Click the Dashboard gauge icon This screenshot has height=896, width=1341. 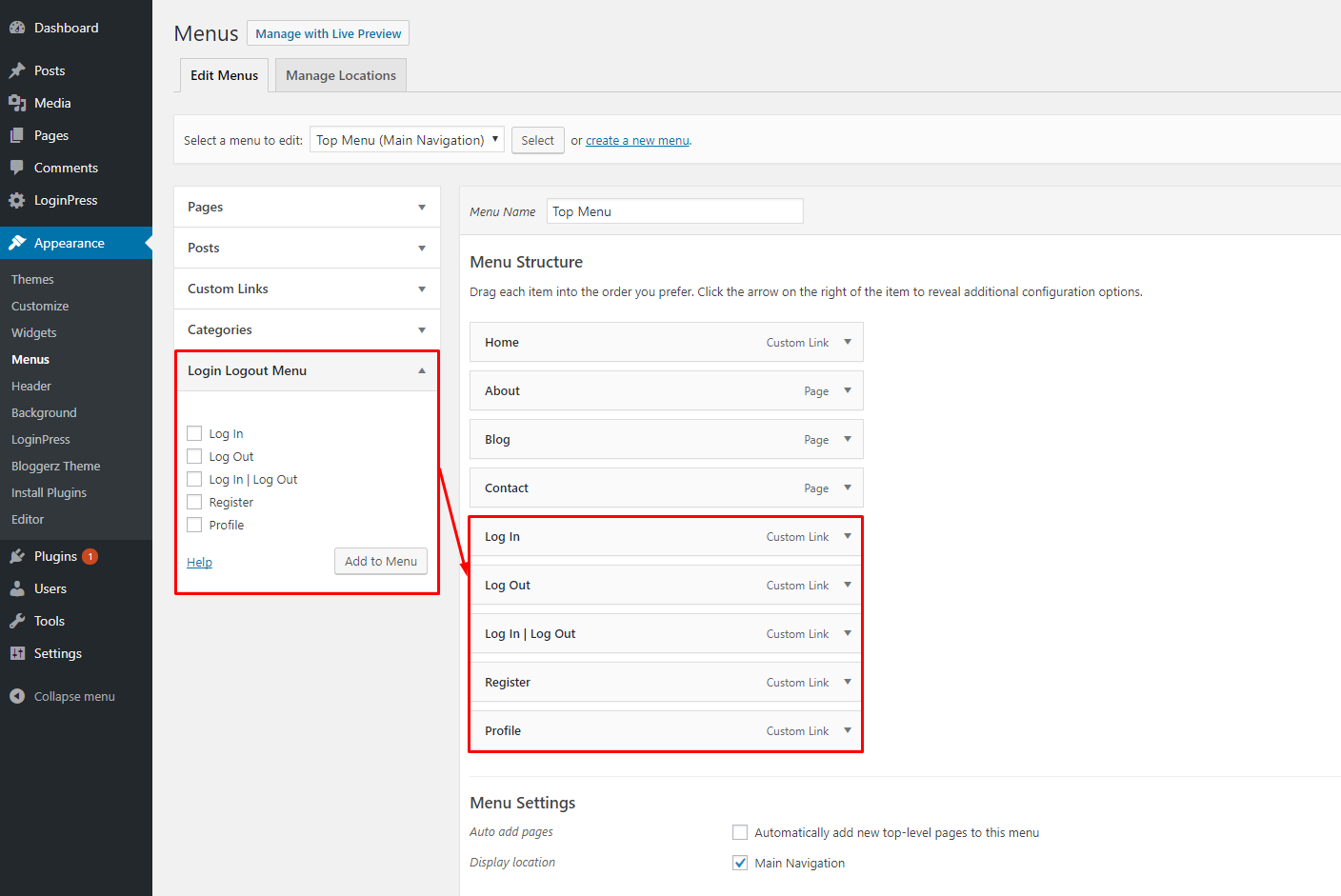click(17, 28)
